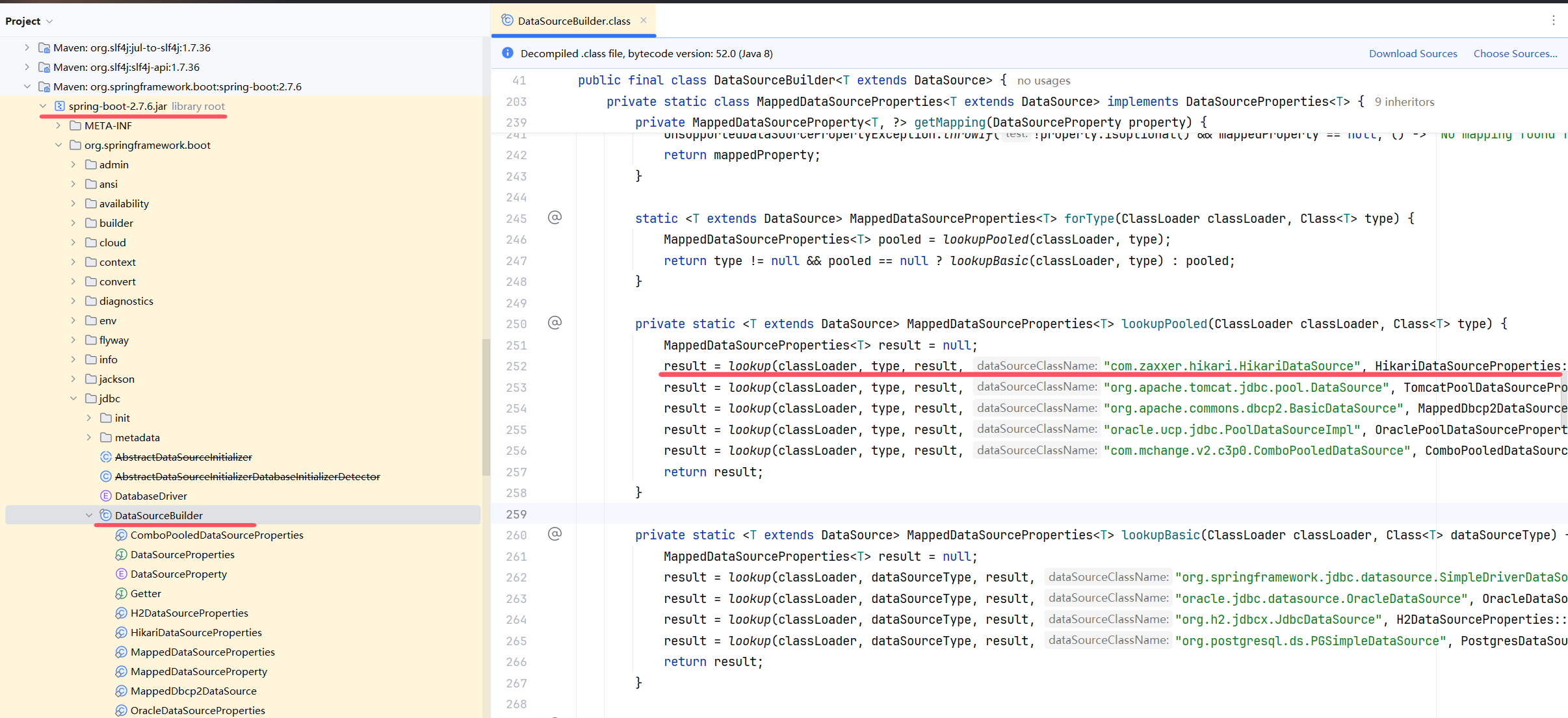1568x718 pixels.
Task: Click the jdbc folder icon
Action: pos(91,398)
